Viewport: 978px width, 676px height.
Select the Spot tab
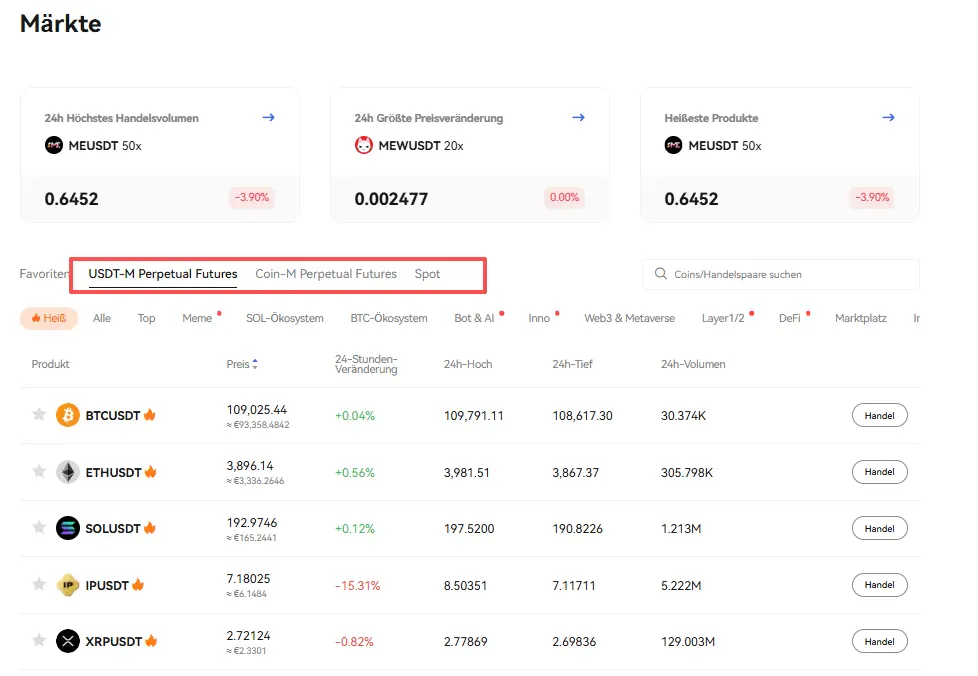click(427, 274)
